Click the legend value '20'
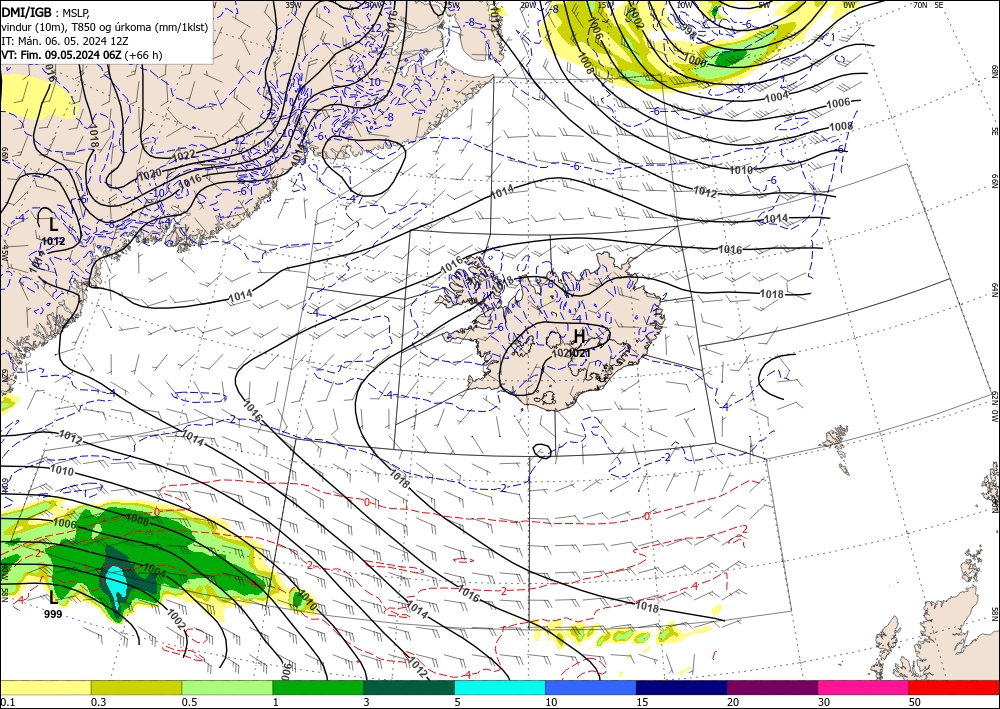This screenshot has width=1000, height=709. [x=733, y=702]
